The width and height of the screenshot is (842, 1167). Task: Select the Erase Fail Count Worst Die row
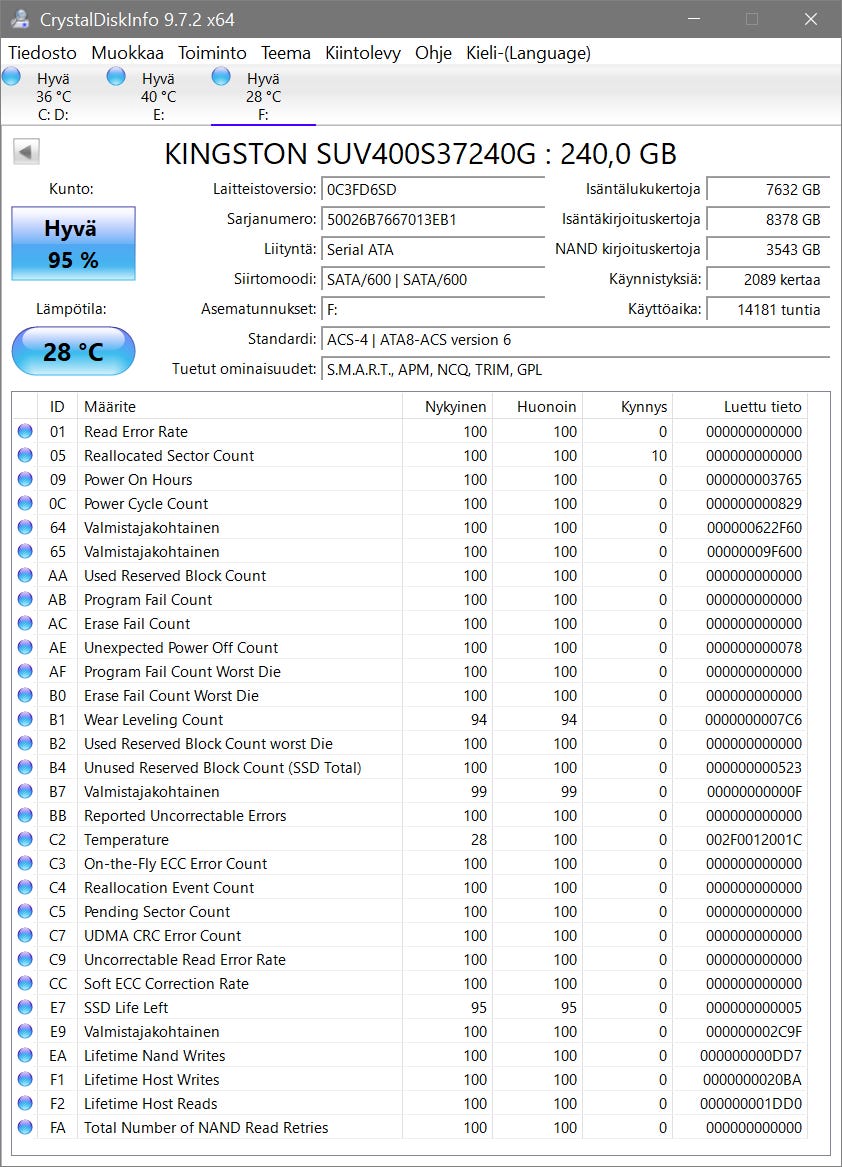tap(410, 695)
